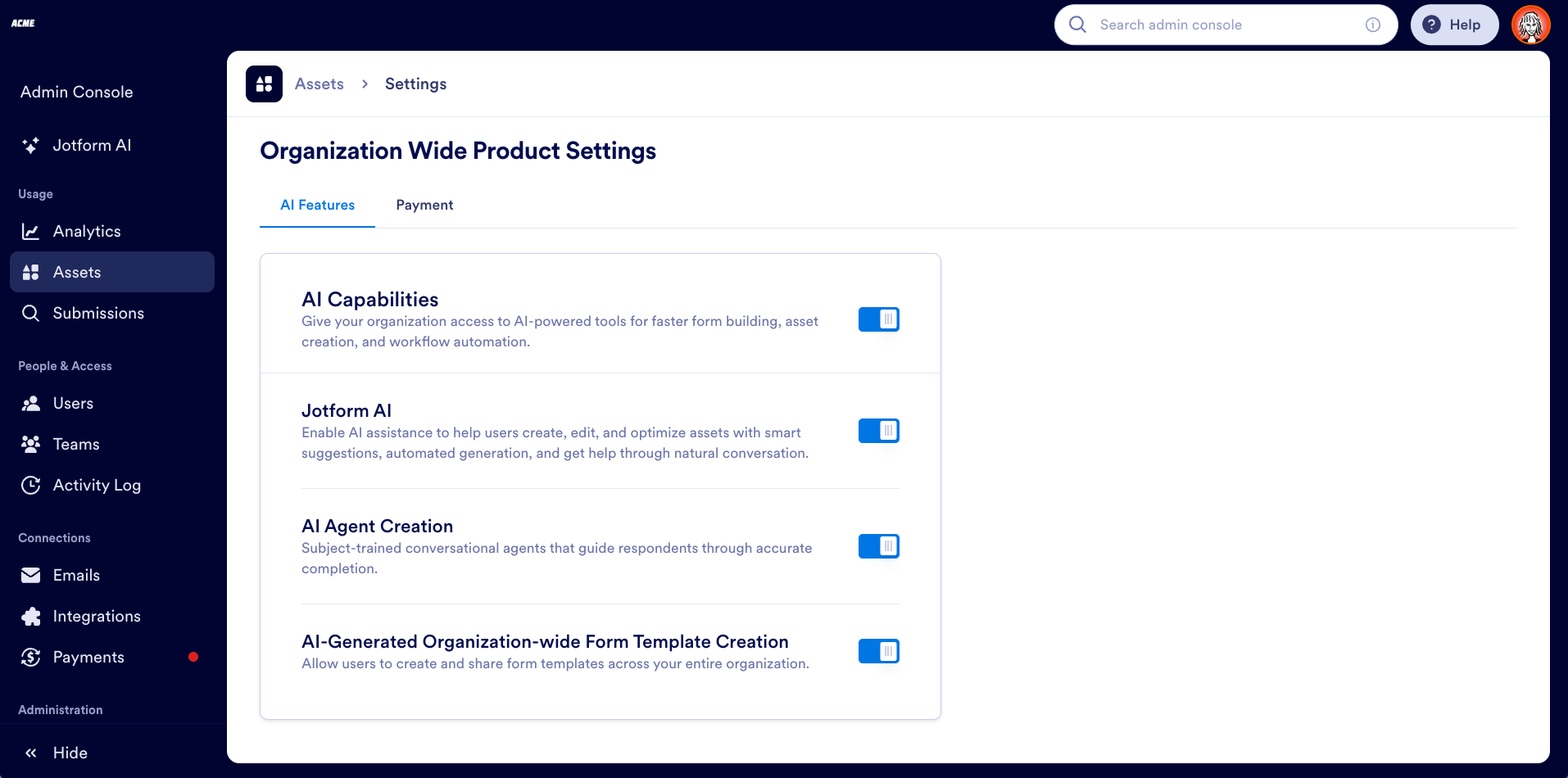This screenshot has height=778, width=1568.
Task: Open the Users page
Action: [x=112, y=403]
